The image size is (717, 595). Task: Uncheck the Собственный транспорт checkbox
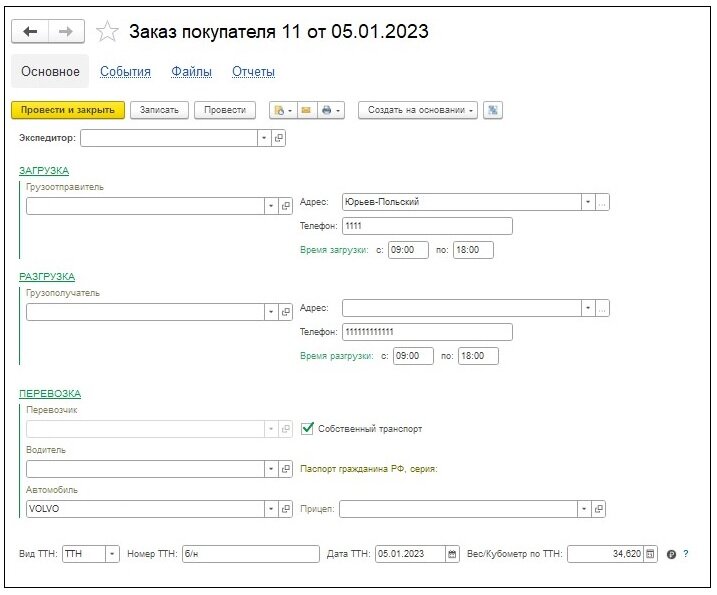click(307, 429)
